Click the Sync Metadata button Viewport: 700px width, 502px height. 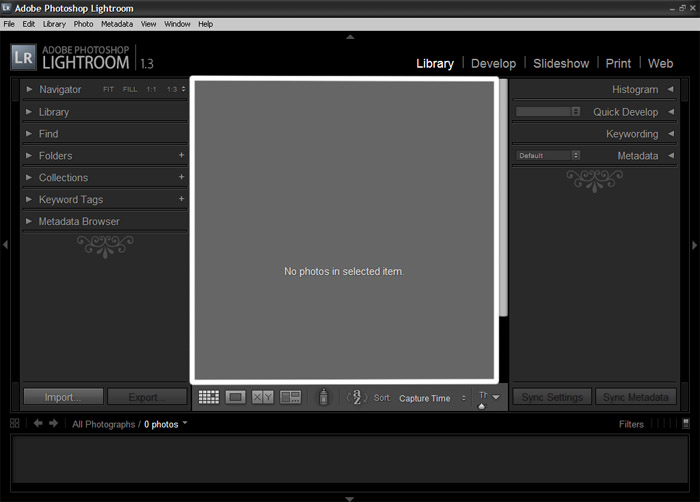pos(636,397)
